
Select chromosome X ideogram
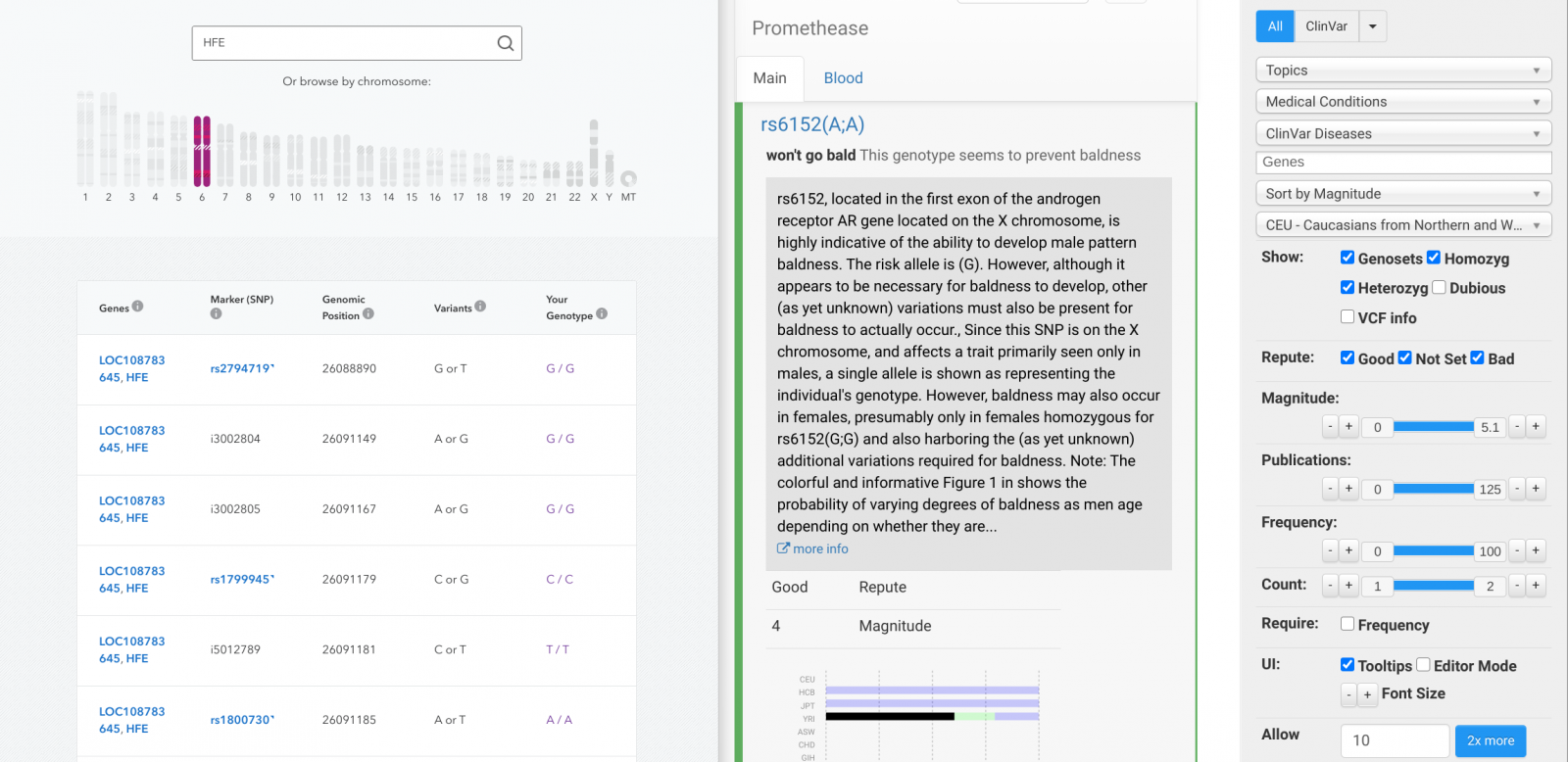[593, 153]
